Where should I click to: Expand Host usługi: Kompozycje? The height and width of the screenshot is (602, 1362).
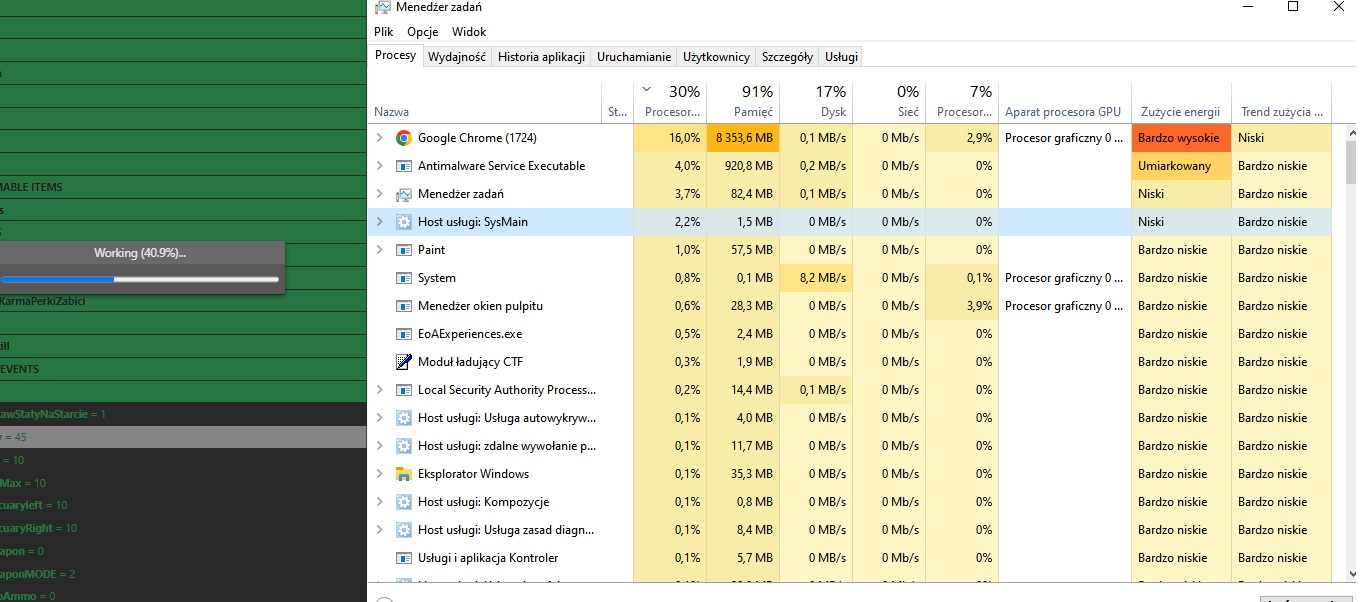coord(379,502)
